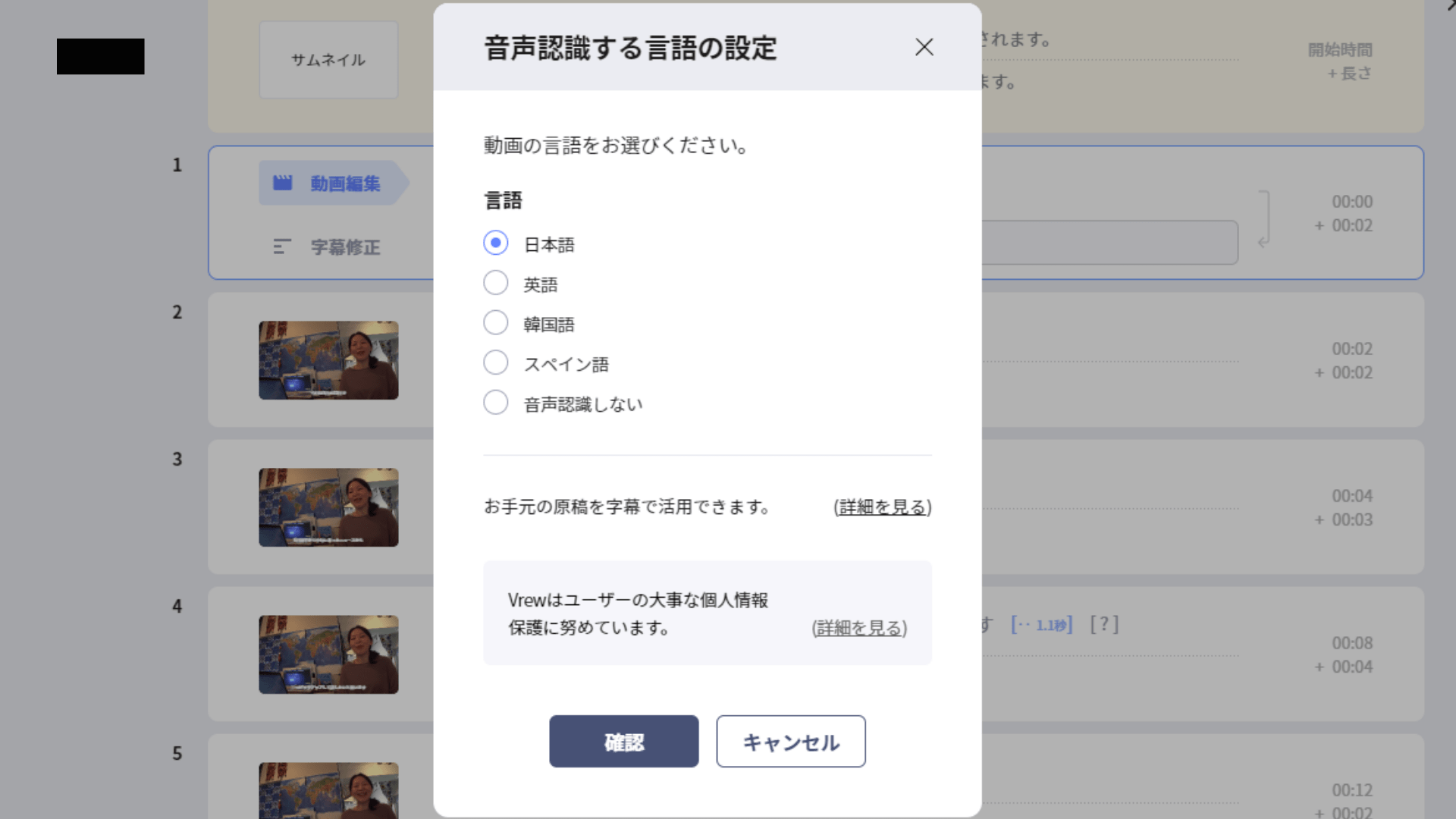The image size is (1456, 819).
Task: Select the 音声認識しない option
Action: (496, 403)
